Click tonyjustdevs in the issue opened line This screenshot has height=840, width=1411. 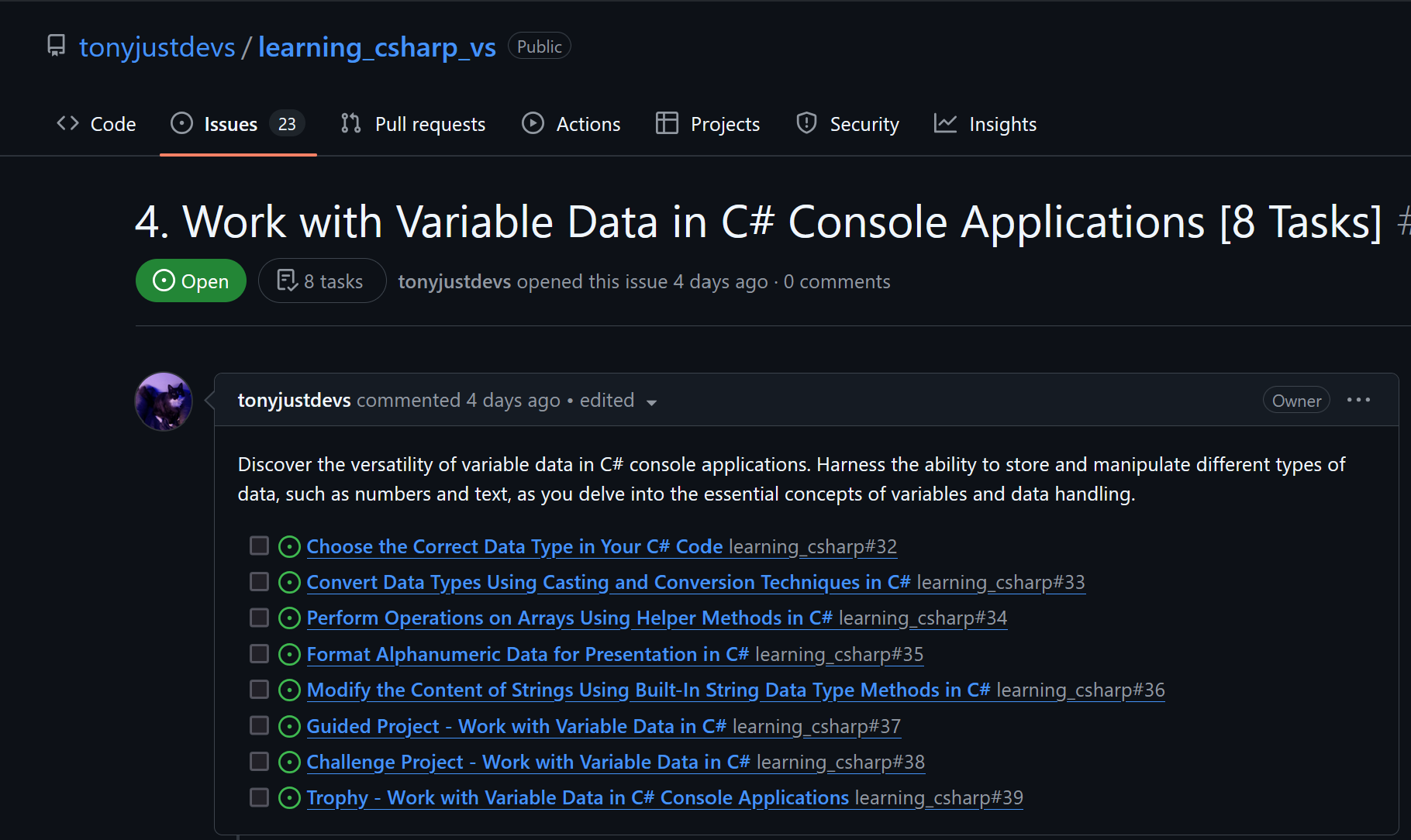pos(454,281)
